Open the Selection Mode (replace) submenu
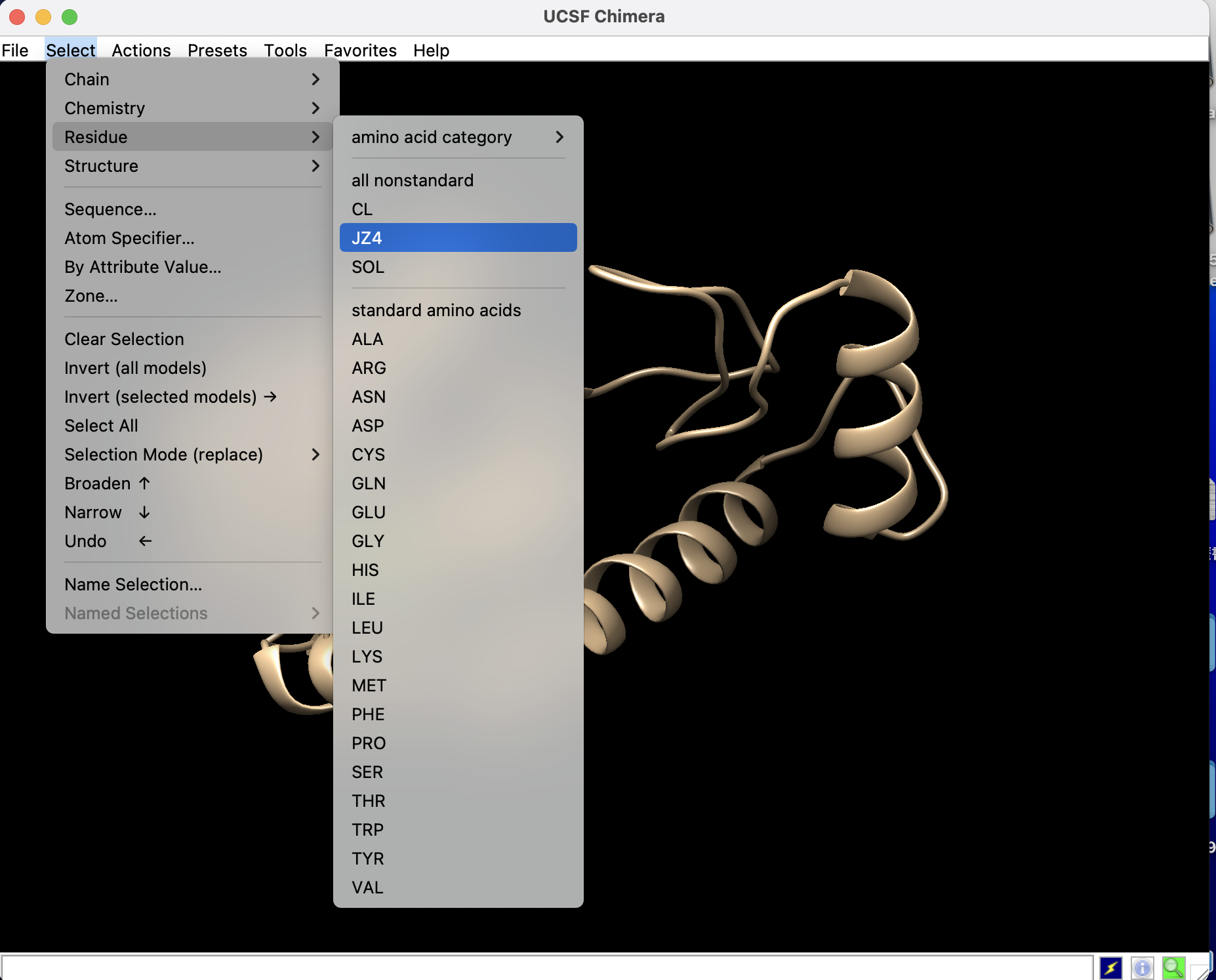Screen dimensions: 1216x980 point(192,455)
